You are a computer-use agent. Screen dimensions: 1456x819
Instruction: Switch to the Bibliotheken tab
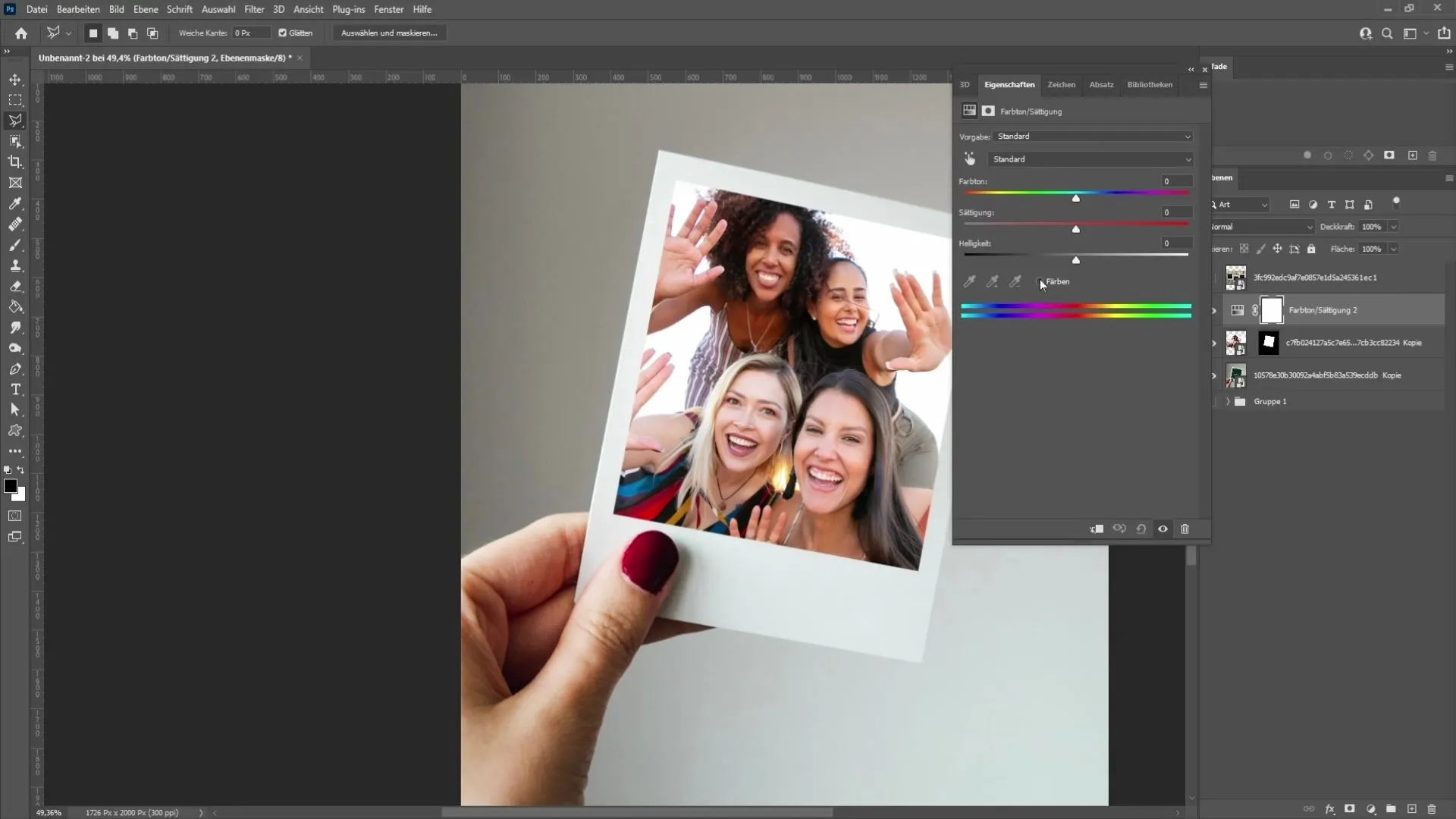1150,85
